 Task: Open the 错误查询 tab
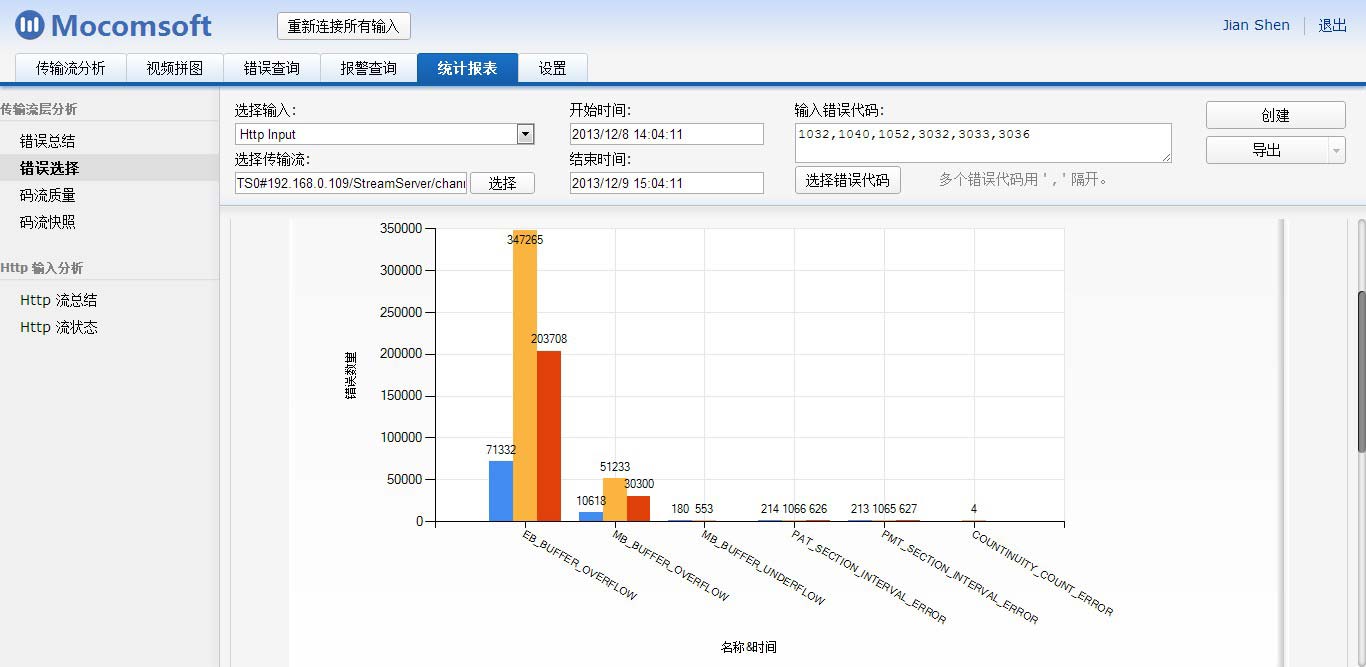click(x=271, y=69)
